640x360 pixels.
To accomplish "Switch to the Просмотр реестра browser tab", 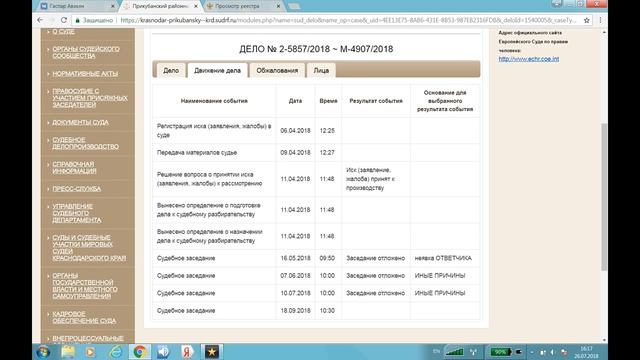I will click(x=243, y=6).
